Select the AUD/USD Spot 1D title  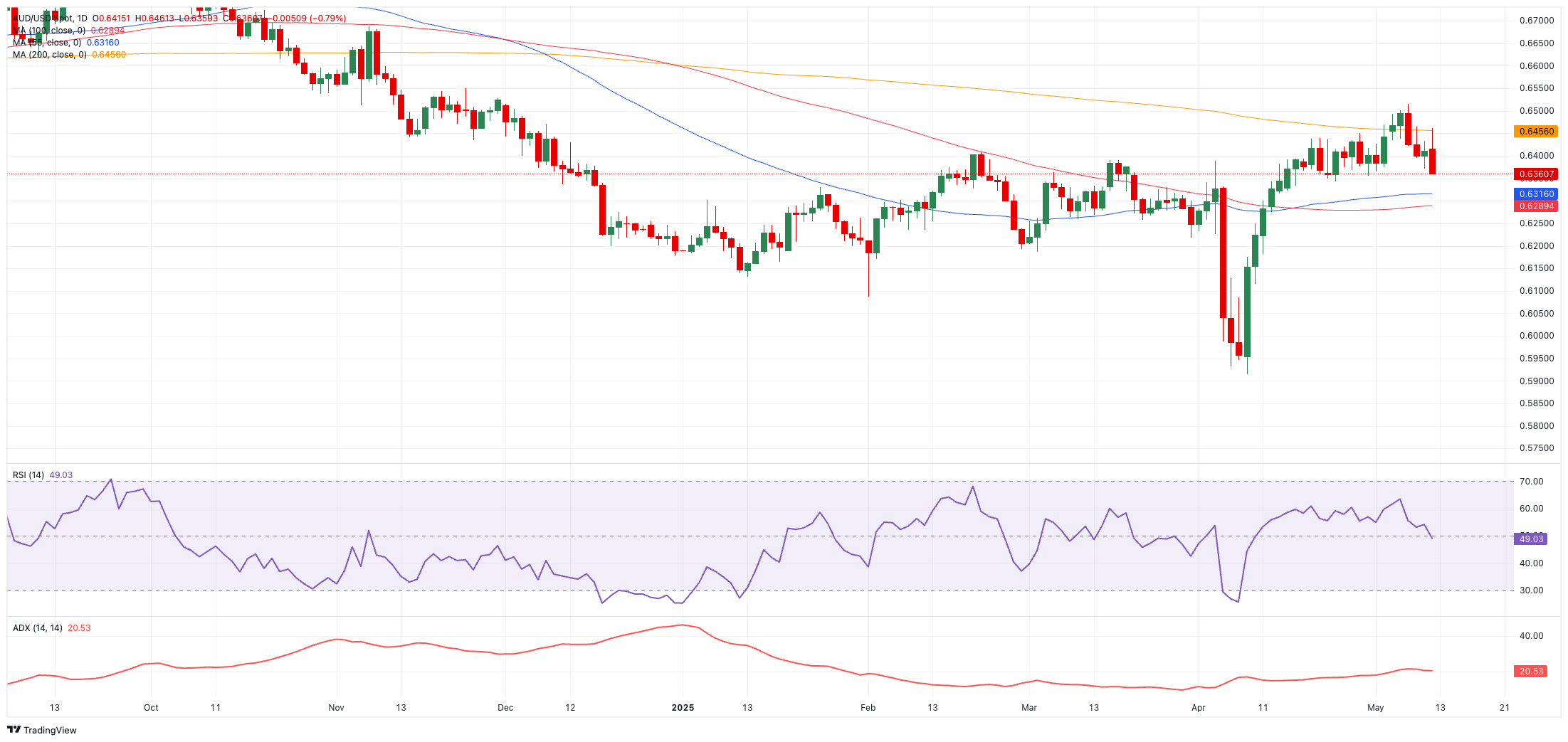click(50, 18)
